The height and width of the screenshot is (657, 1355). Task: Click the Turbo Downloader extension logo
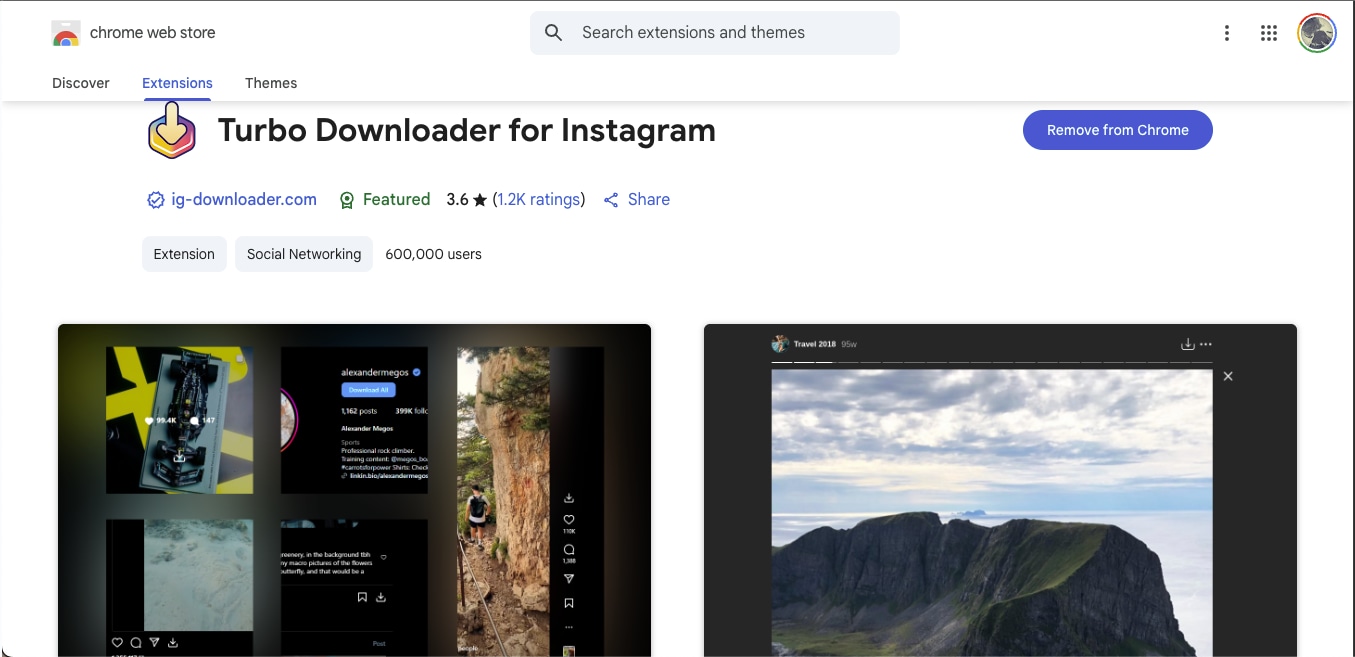170,130
